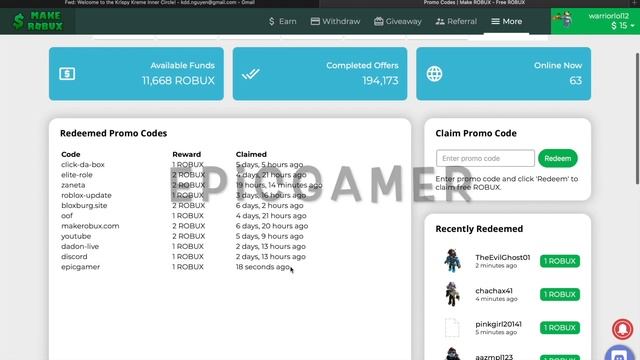Click 1 ROBUX badge next to pinkgirl20141
This screenshot has height=360, width=640.
click(560, 328)
